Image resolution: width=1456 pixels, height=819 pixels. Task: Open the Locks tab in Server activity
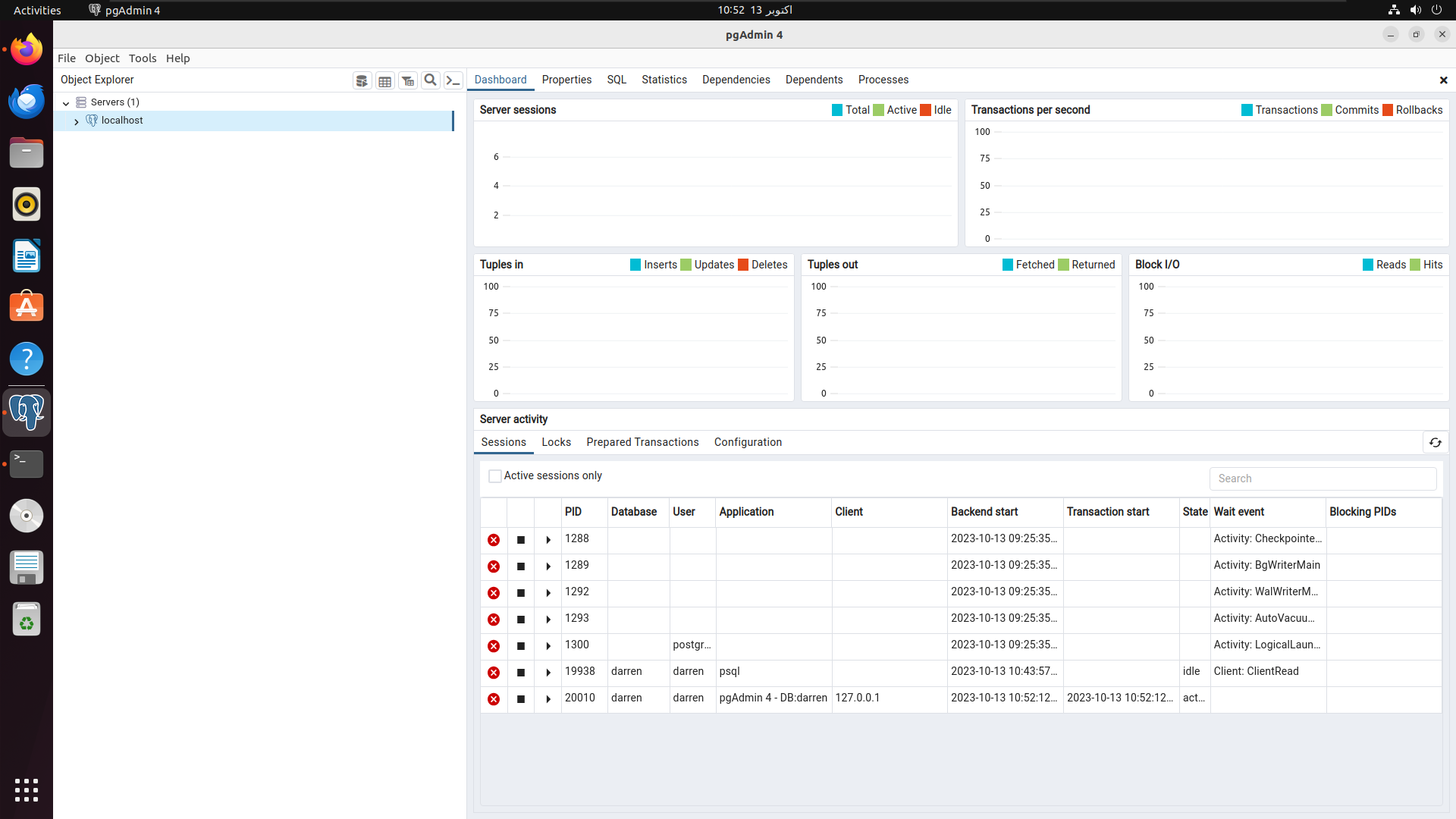coord(557,442)
